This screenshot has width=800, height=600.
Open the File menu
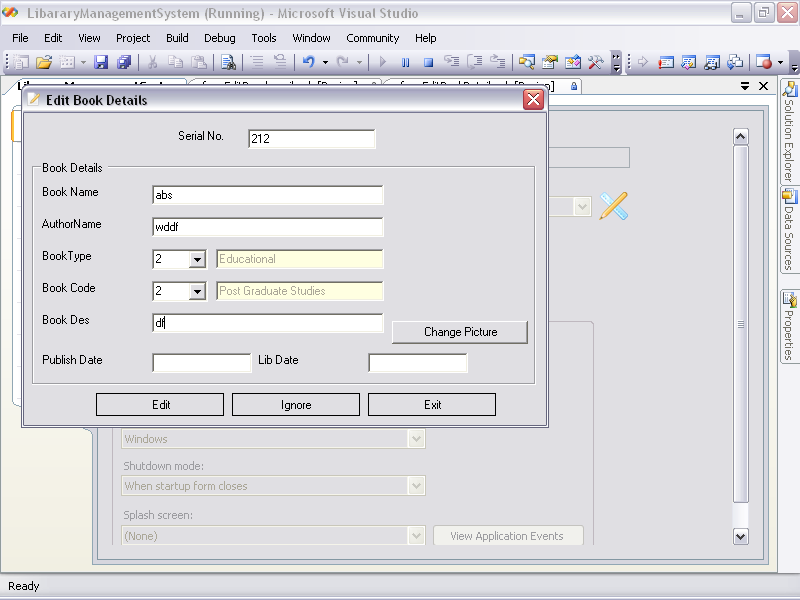click(x=20, y=38)
